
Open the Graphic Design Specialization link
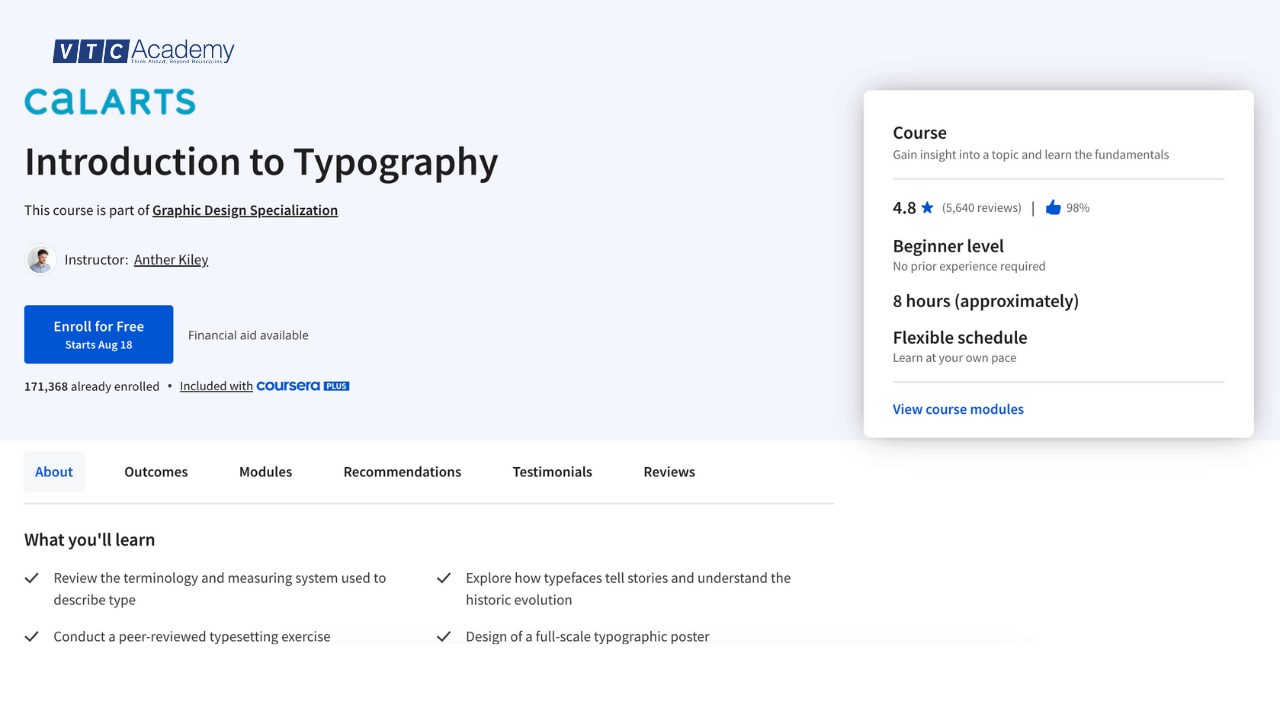pyautogui.click(x=245, y=210)
